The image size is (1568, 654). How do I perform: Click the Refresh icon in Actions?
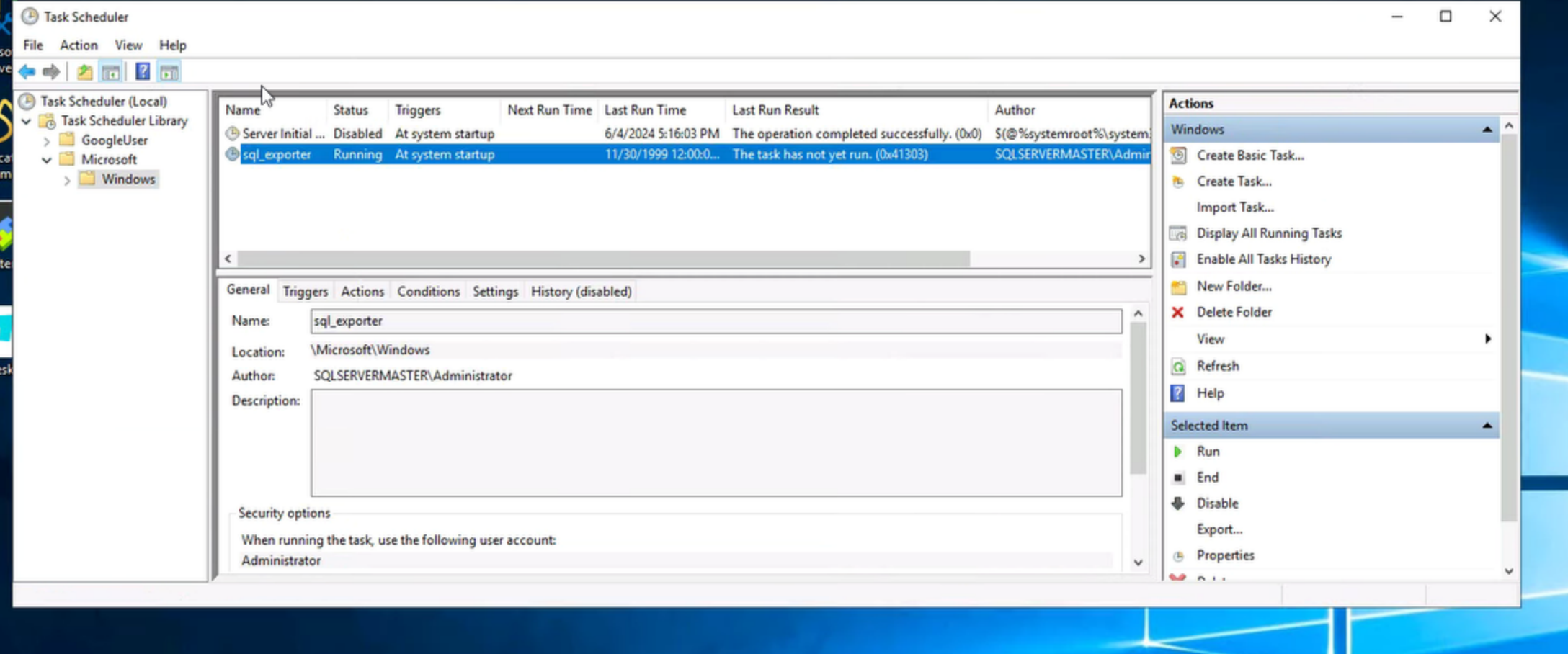click(1178, 367)
